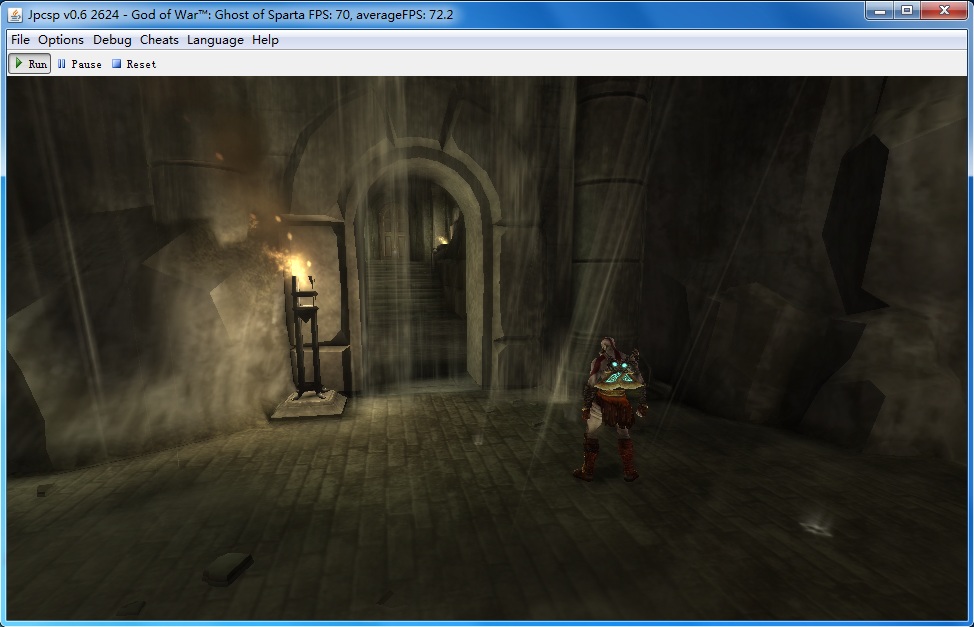Image resolution: width=974 pixels, height=627 pixels.
Task: Minimize the Jpcsp window
Action: coord(880,10)
